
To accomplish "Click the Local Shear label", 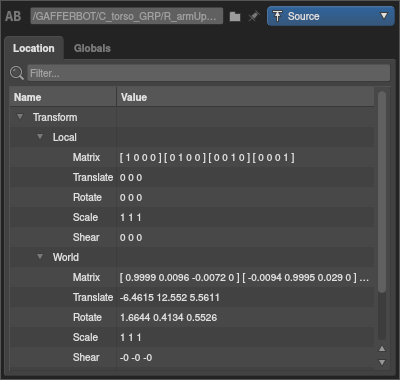I will 86,237.
